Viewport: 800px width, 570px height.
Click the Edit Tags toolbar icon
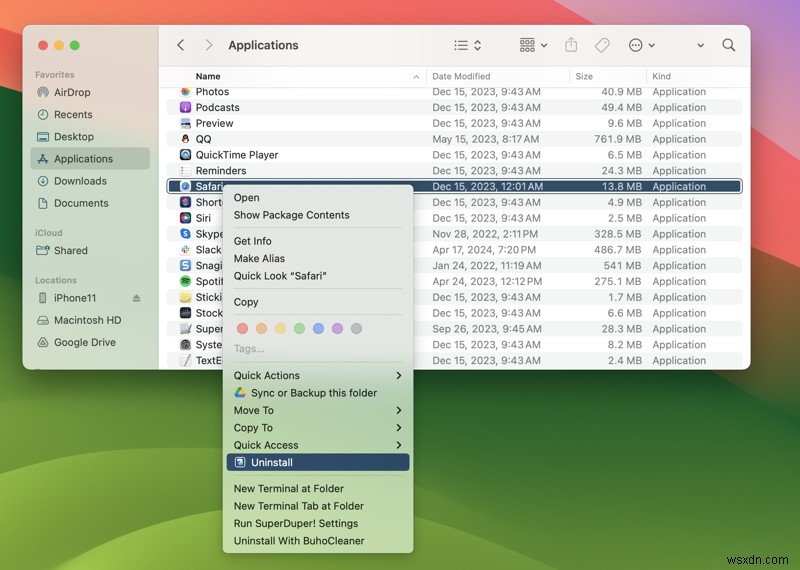[602, 45]
